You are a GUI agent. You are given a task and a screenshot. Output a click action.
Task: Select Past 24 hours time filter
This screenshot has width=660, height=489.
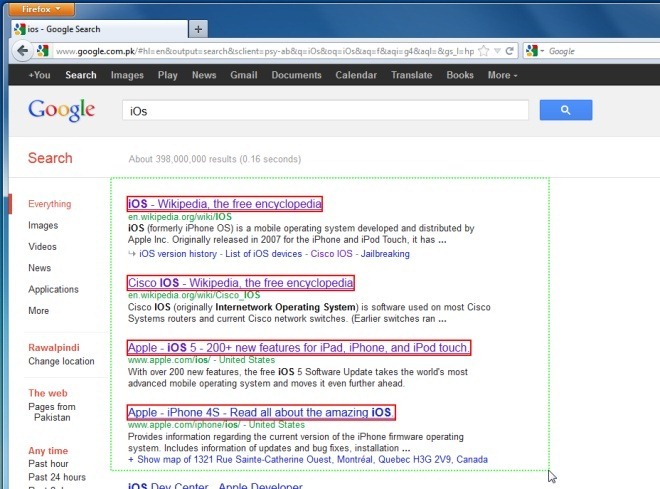57,477
